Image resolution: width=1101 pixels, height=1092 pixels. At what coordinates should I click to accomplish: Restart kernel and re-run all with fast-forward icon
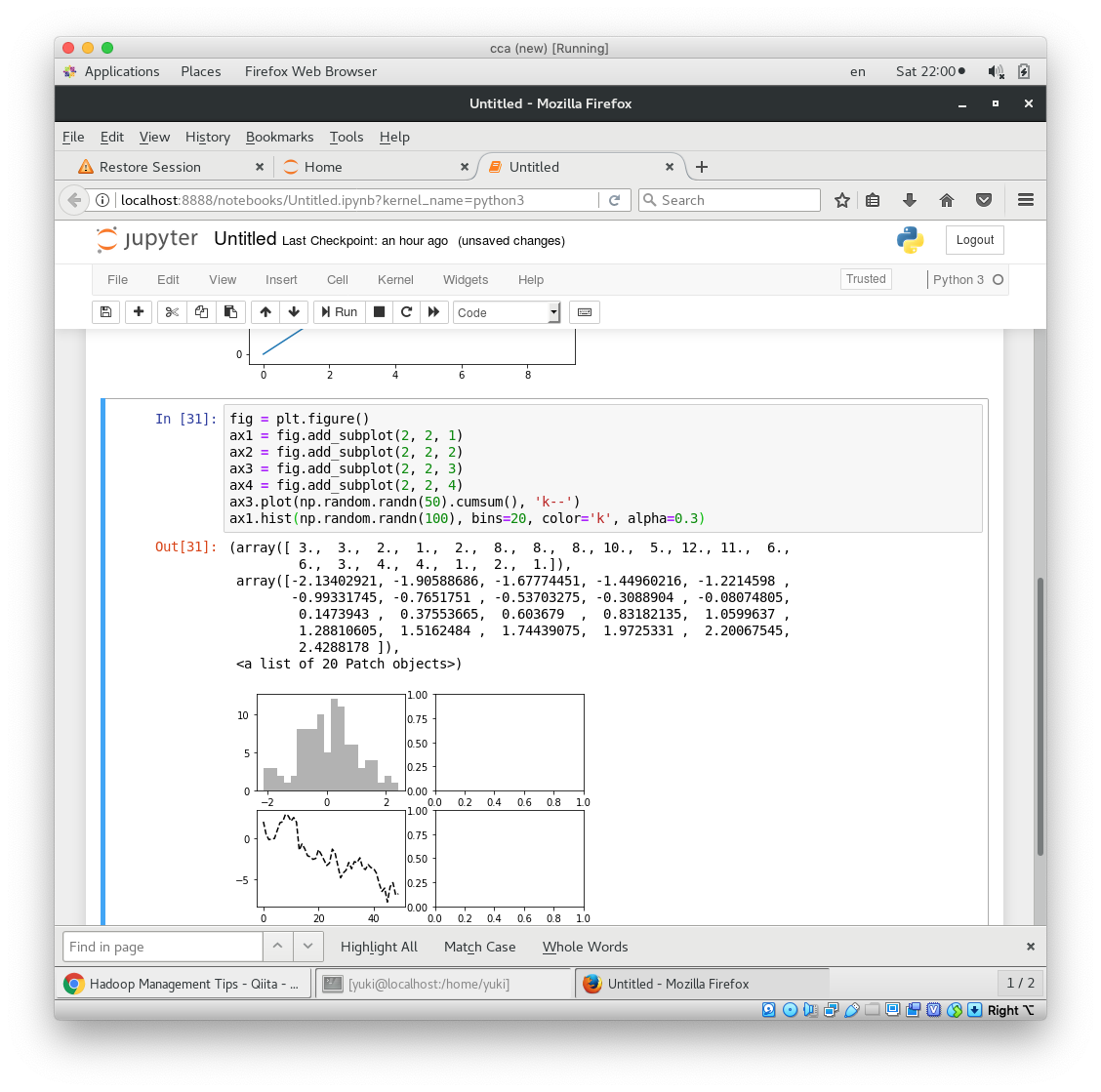pos(434,312)
